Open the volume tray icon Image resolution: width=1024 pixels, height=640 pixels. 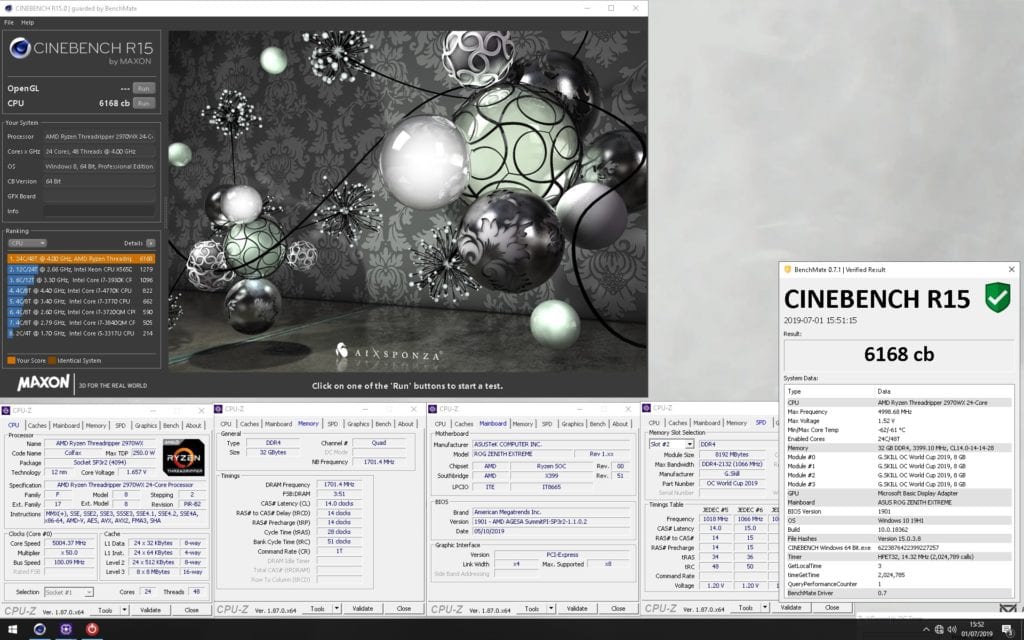point(952,630)
